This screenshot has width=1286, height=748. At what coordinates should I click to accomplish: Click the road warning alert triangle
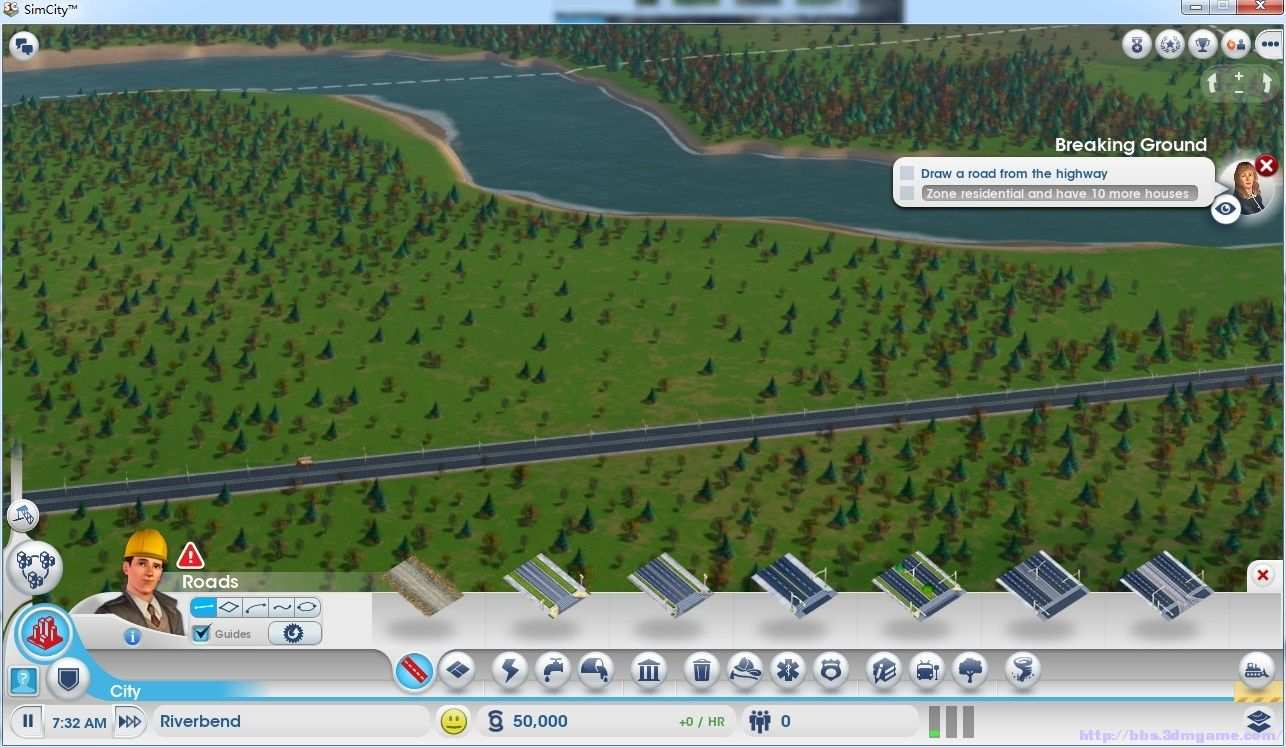point(190,555)
